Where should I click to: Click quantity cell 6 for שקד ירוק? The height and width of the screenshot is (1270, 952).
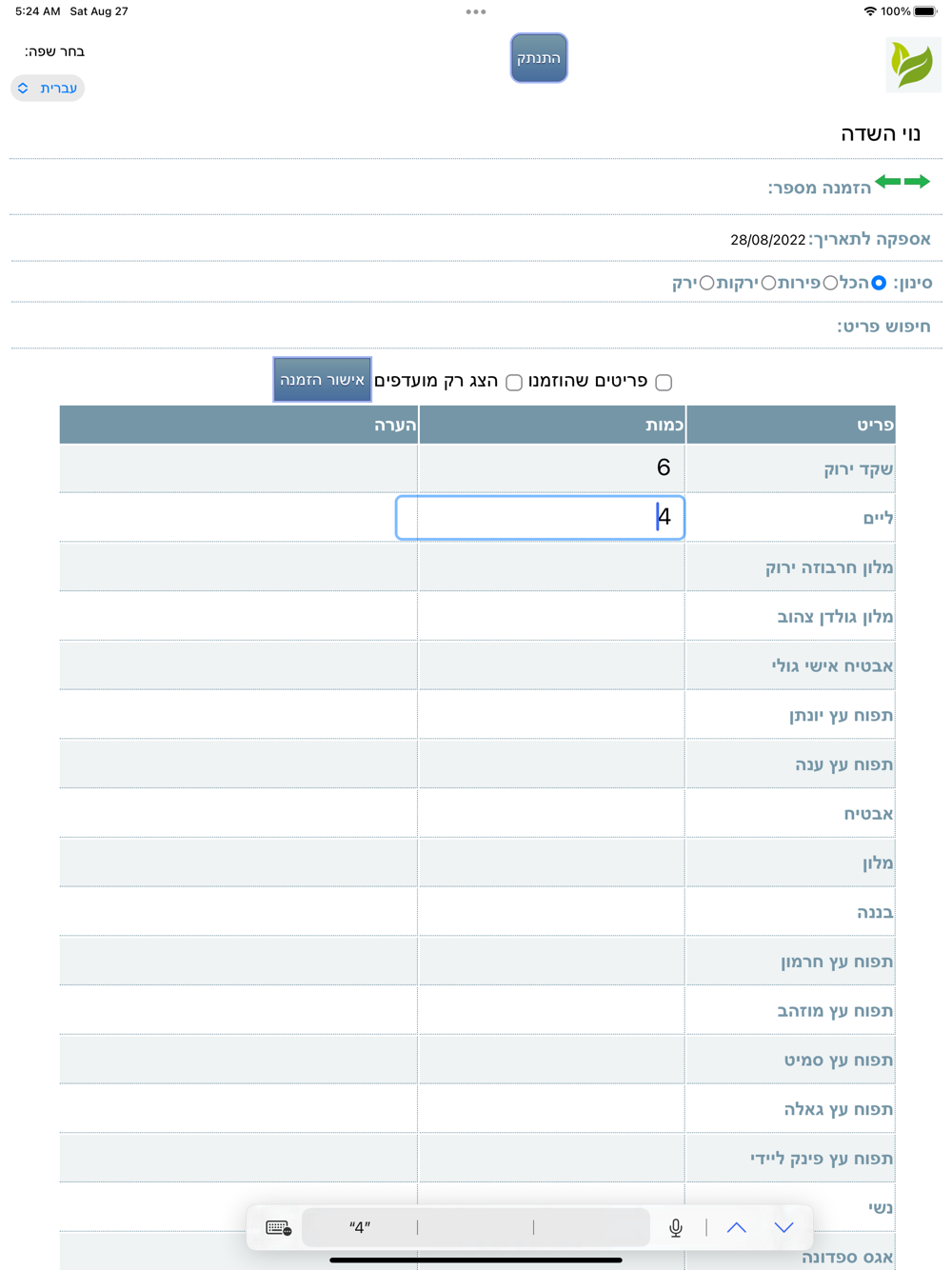click(x=551, y=467)
